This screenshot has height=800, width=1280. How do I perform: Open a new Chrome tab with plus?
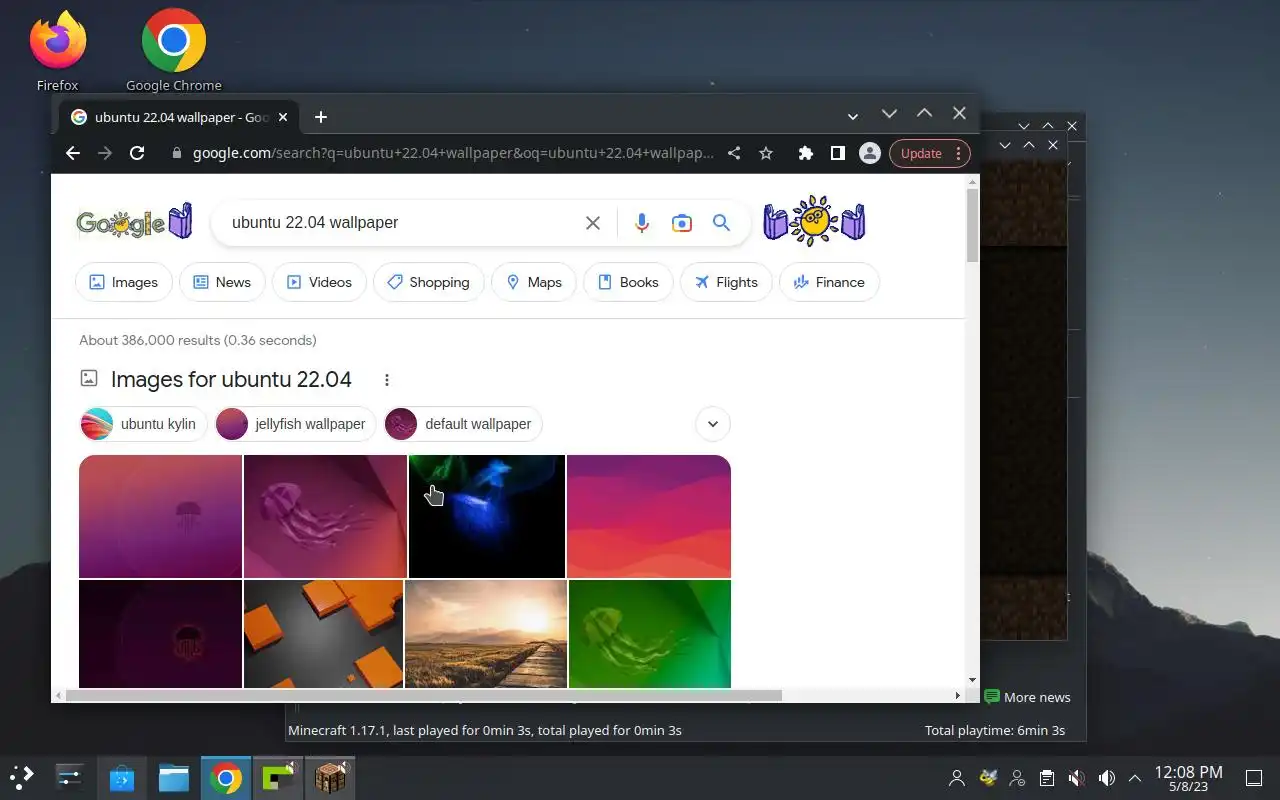[320, 117]
